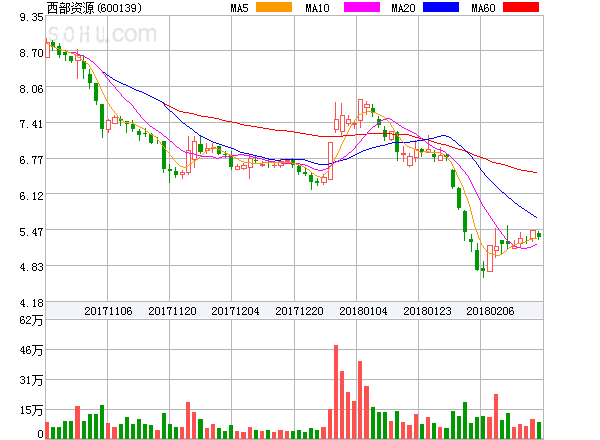
Task: Click the tallest red volume bar
Action: point(336,392)
